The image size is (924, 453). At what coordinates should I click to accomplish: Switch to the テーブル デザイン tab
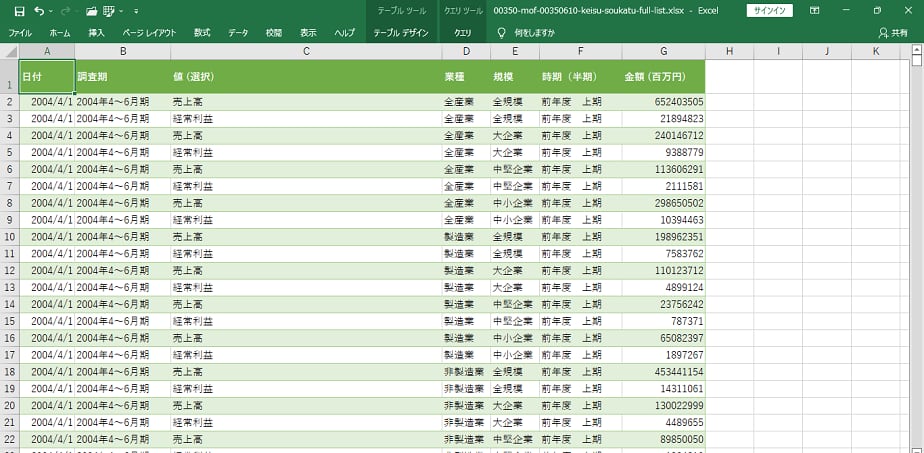point(400,32)
